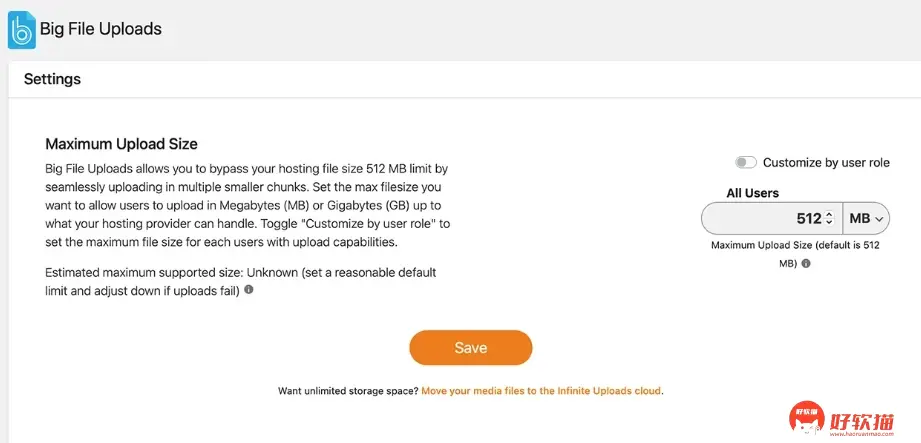Enable the Customize by user role toggle
921x443 pixels.
coord(746,162)
